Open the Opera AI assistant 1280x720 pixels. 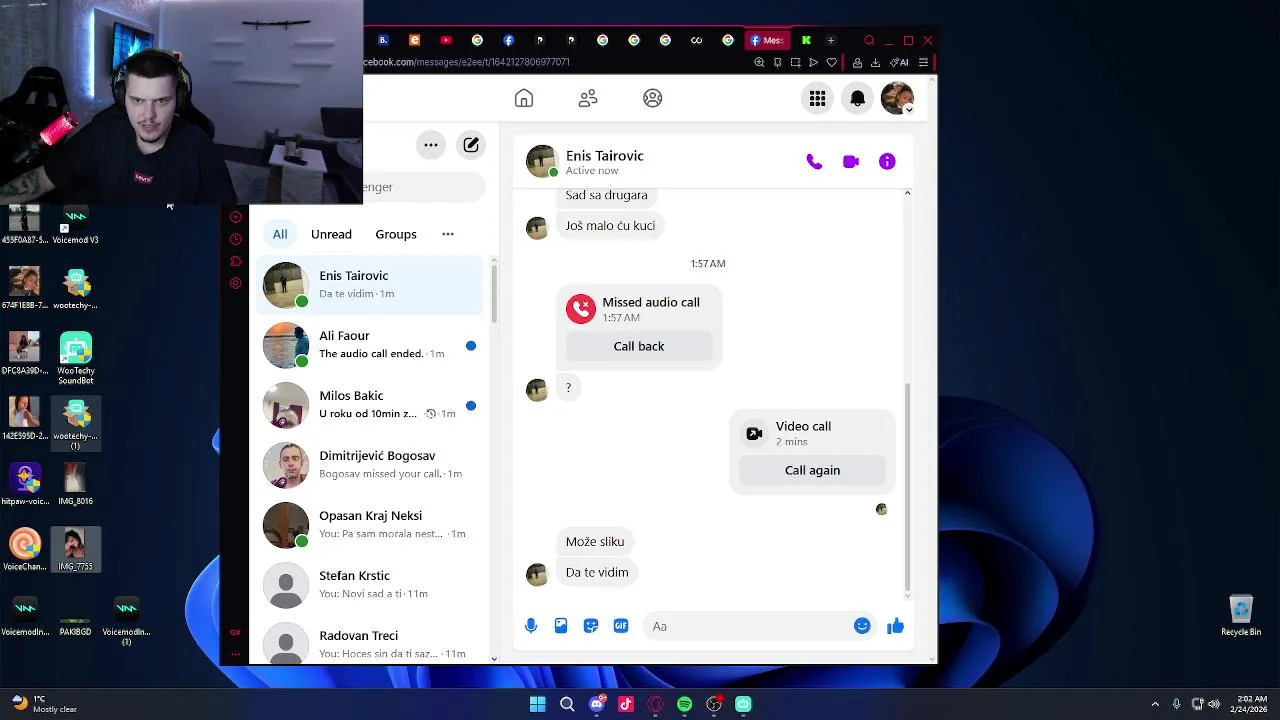[899, 62]
